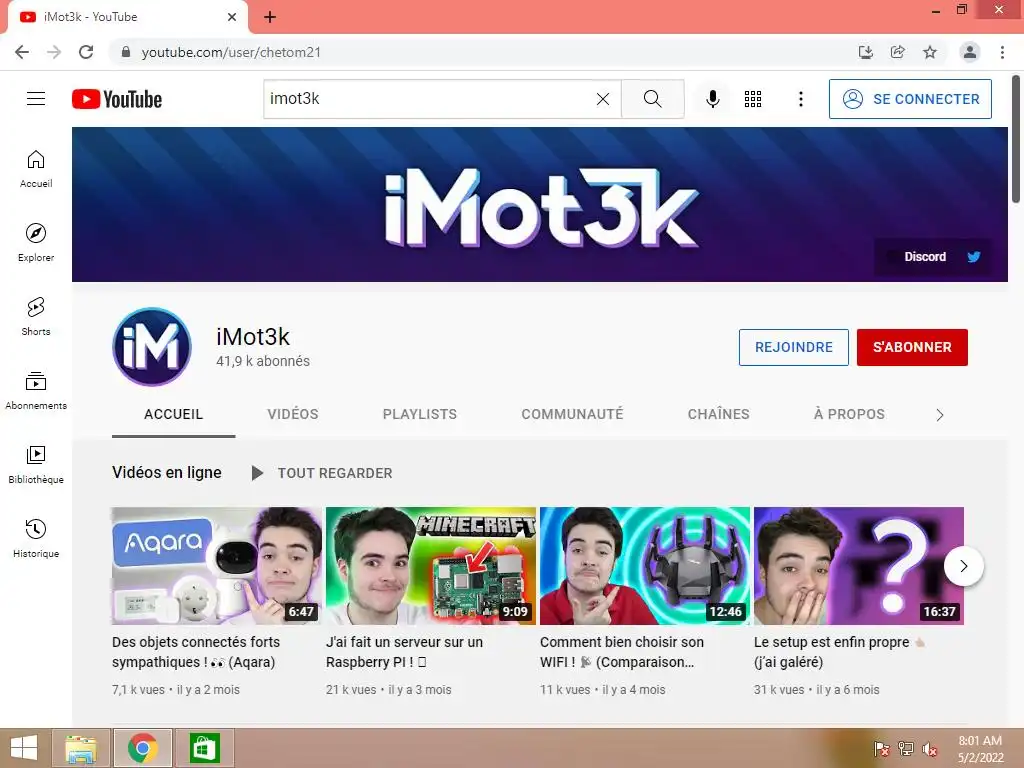1024x768 pixels.
Task: Click the question mark setup thumbnail
Action: pyautogui.click(x=859, y=566)
